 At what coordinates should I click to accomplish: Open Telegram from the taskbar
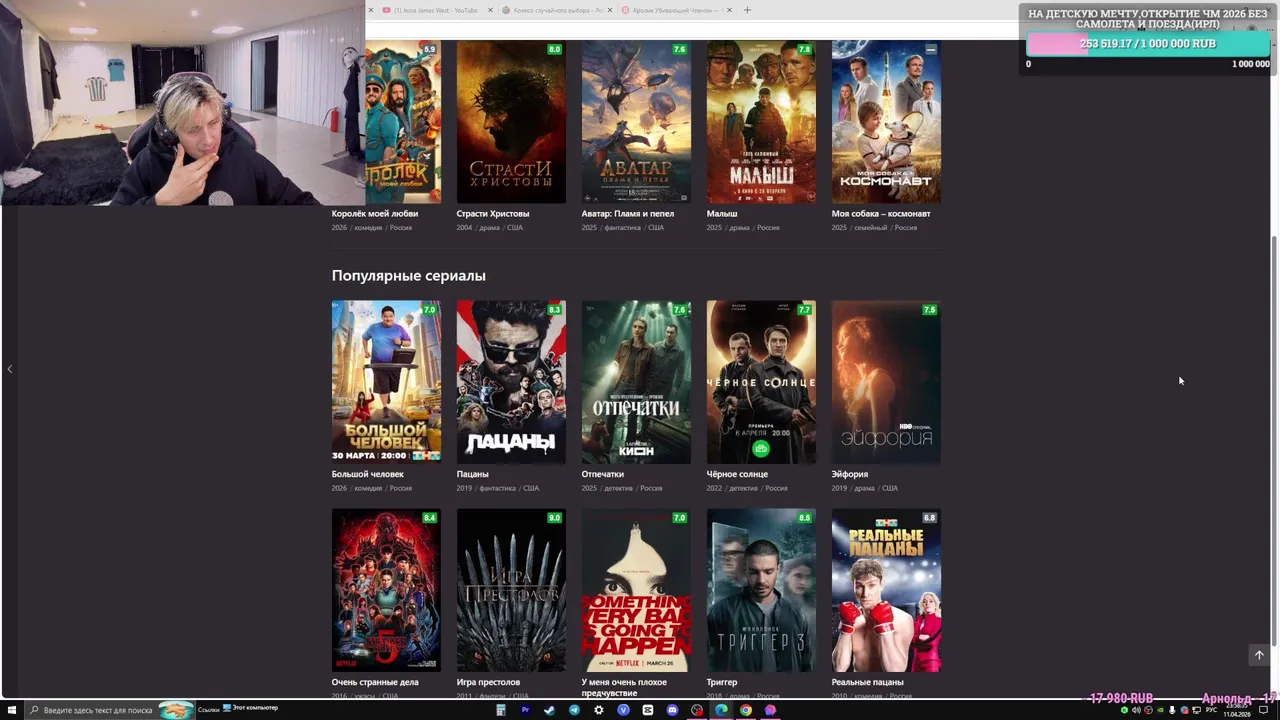coord(574,710)
